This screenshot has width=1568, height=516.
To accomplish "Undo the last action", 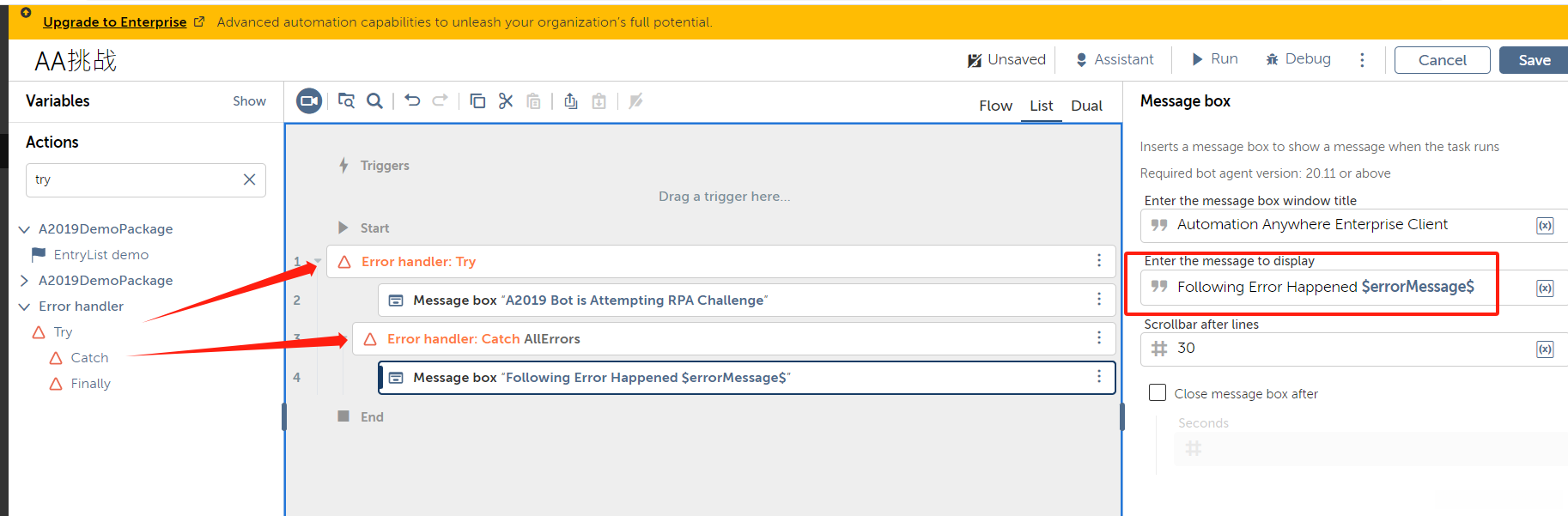I will [x=412, y=100].
